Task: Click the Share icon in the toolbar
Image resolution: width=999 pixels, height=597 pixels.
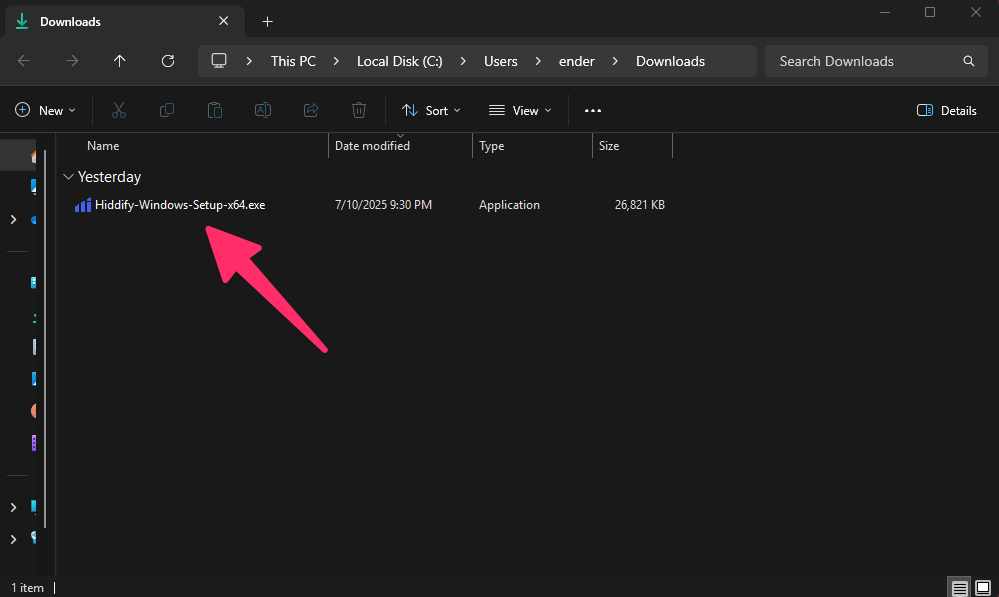Action: 311,110
